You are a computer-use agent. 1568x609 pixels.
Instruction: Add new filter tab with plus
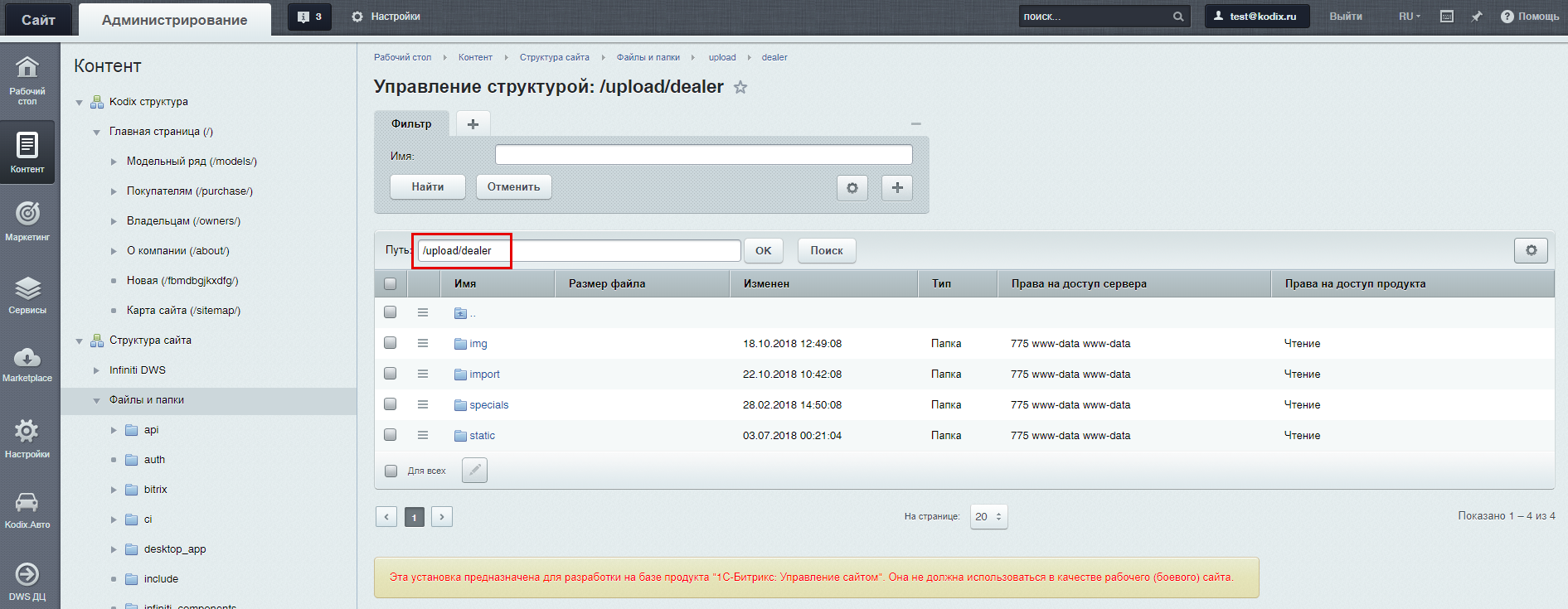[473, 123]
